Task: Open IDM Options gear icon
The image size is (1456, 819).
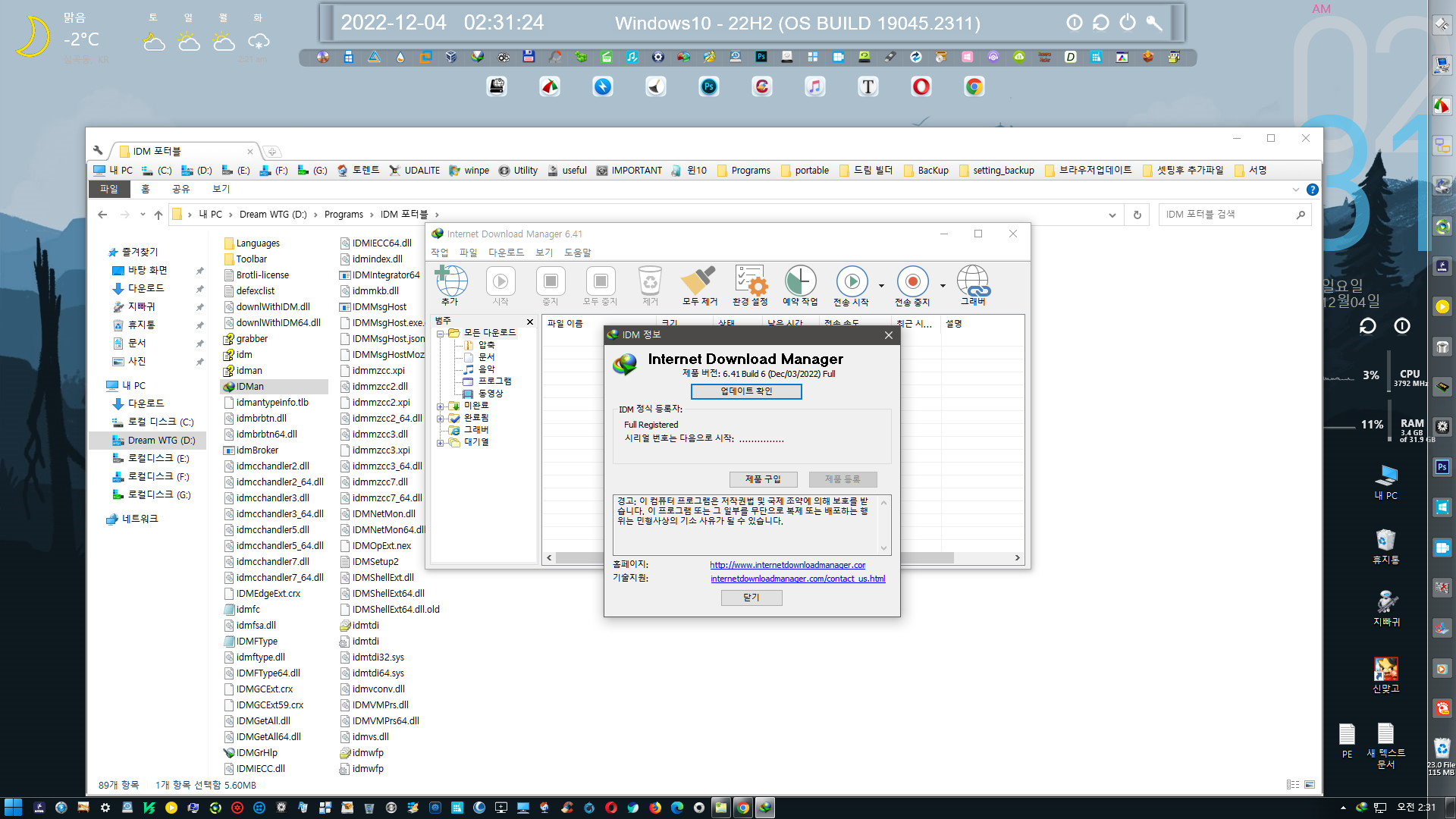Action: pyautogui.click(x=750, y=285)
